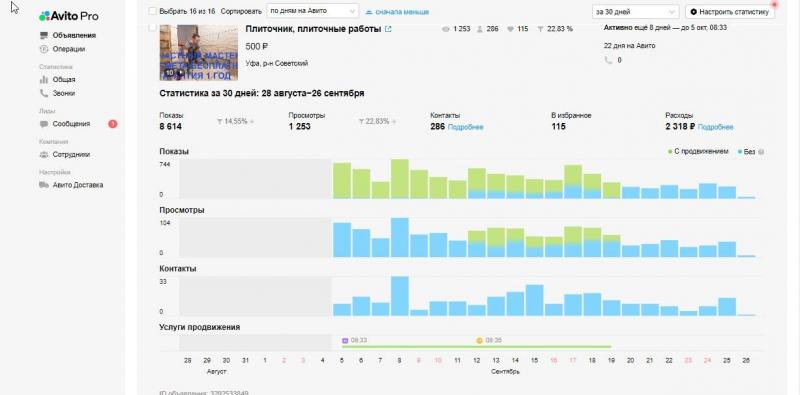This screenshot has width=800, height=395.
Task: Expand the по дням на Авито sort dropdown
Action: pyautogui.click(x=313, y=11)
